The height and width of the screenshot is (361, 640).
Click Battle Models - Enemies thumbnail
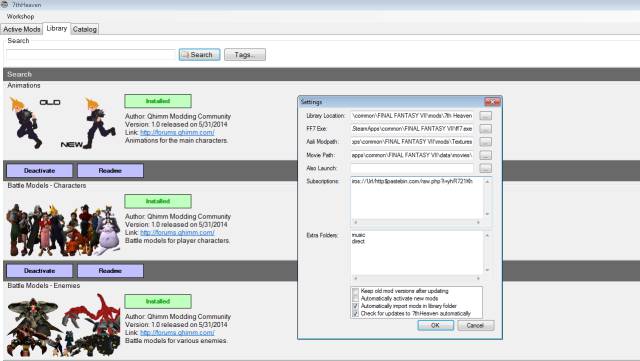[x=64, y=325]
